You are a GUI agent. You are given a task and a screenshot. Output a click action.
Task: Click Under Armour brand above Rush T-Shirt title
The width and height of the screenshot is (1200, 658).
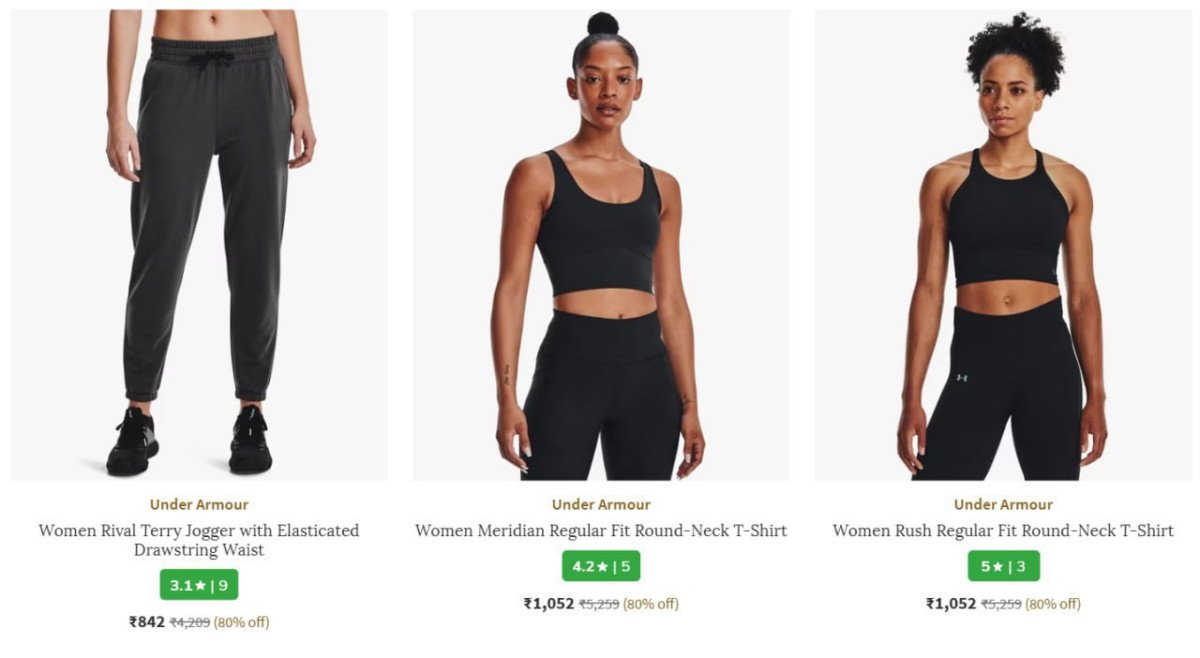[x=1003, y=505]
